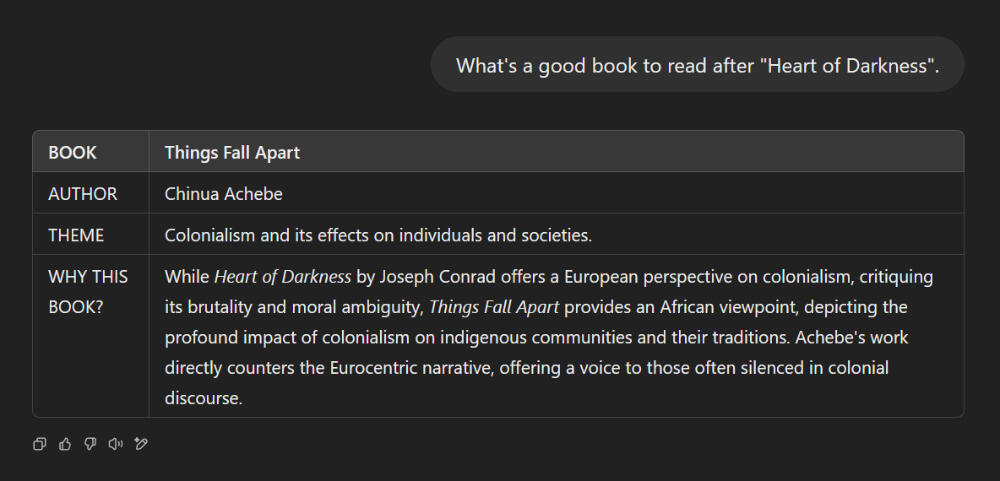Viewport: 1000px width, 481px height.
Task: Click italic Heart of Darkness in explanation
Action: coord(283,276)
